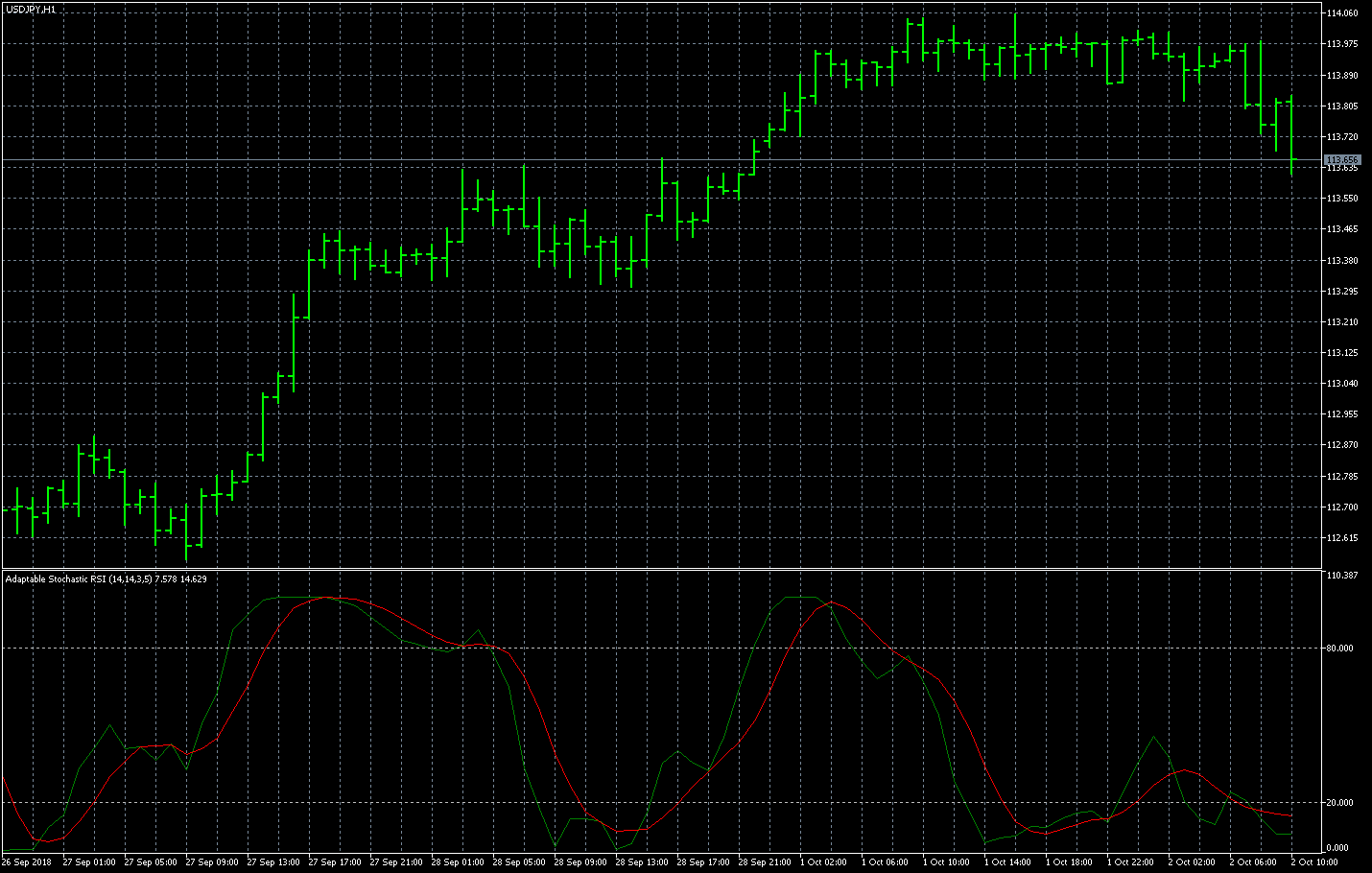Click the 20.000 indicator level label
Image resolution: width=1372 pixels, height=873 pixels.
click(x=1340, y=803)
